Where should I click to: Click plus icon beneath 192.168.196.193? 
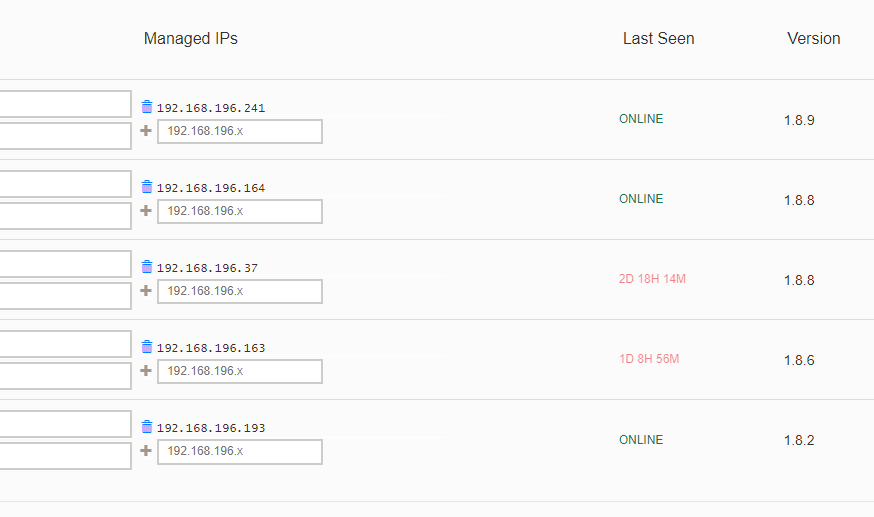[x=146, y=451]
